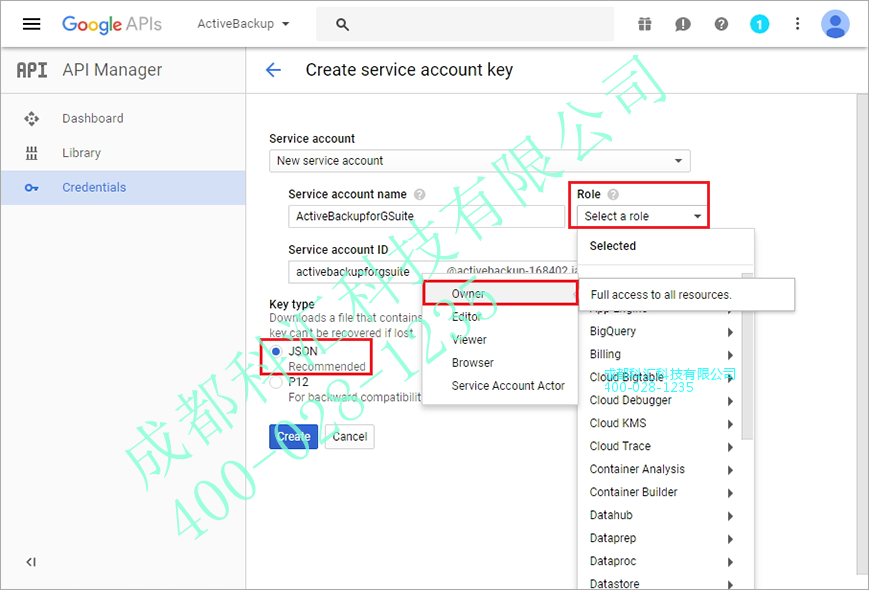Image resolution: width=869 pixels, height=590 pixels.
Task: Click the Google APIs logo
Action: [x=112, y=24]
